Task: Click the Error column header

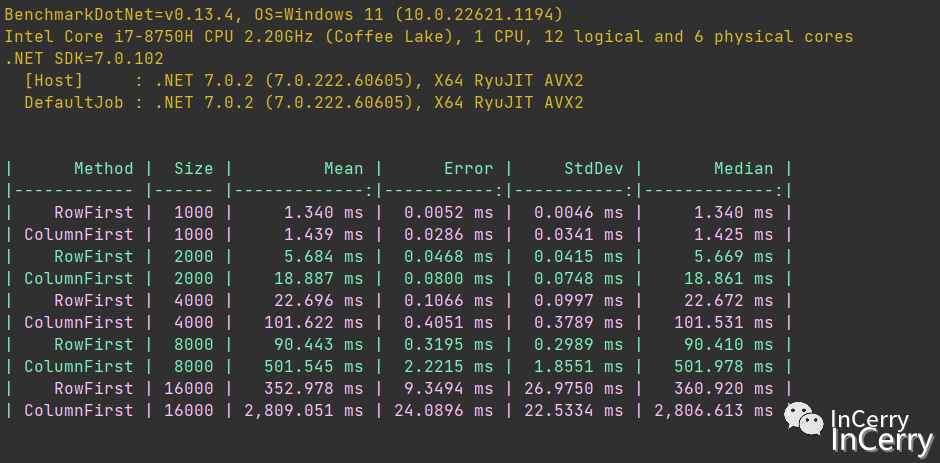Action: (x=469, y=169)
